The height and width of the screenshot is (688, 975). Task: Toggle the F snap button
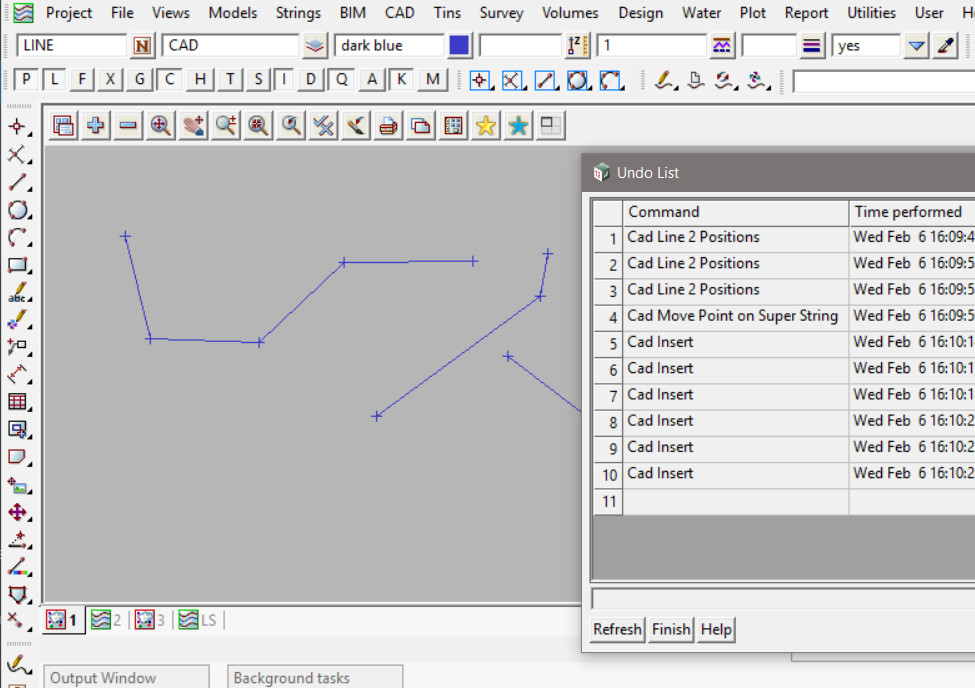point(81,80)
